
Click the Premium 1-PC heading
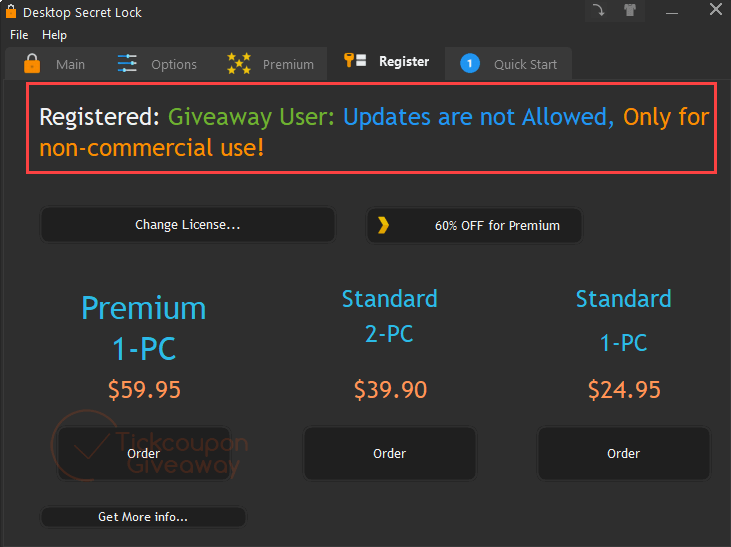pyautogui.click(x=144, y=328)
